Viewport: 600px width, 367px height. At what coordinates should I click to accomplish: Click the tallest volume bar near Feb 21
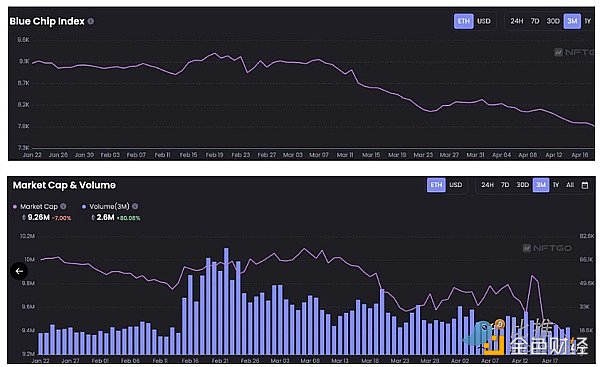226,301
